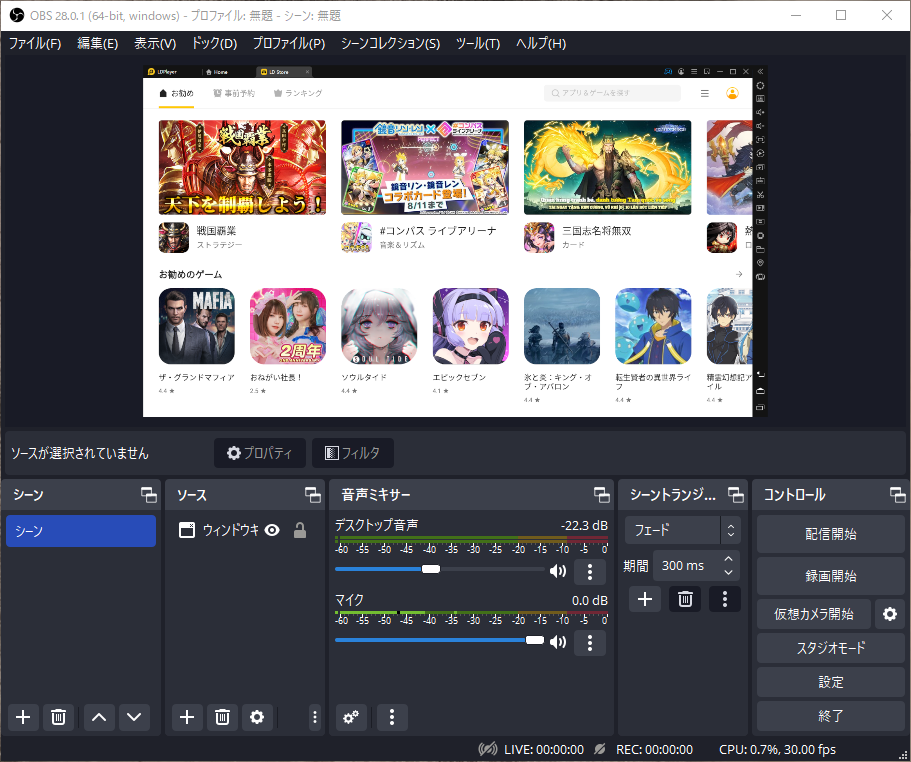
Task: Toggle the lock on the window capture source
Action: tap(299, 531)
